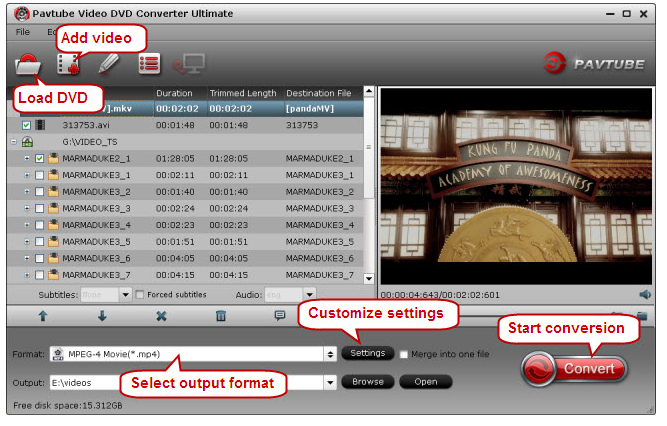Toggle Merge into one file checkbox

(x=404, y=354)
